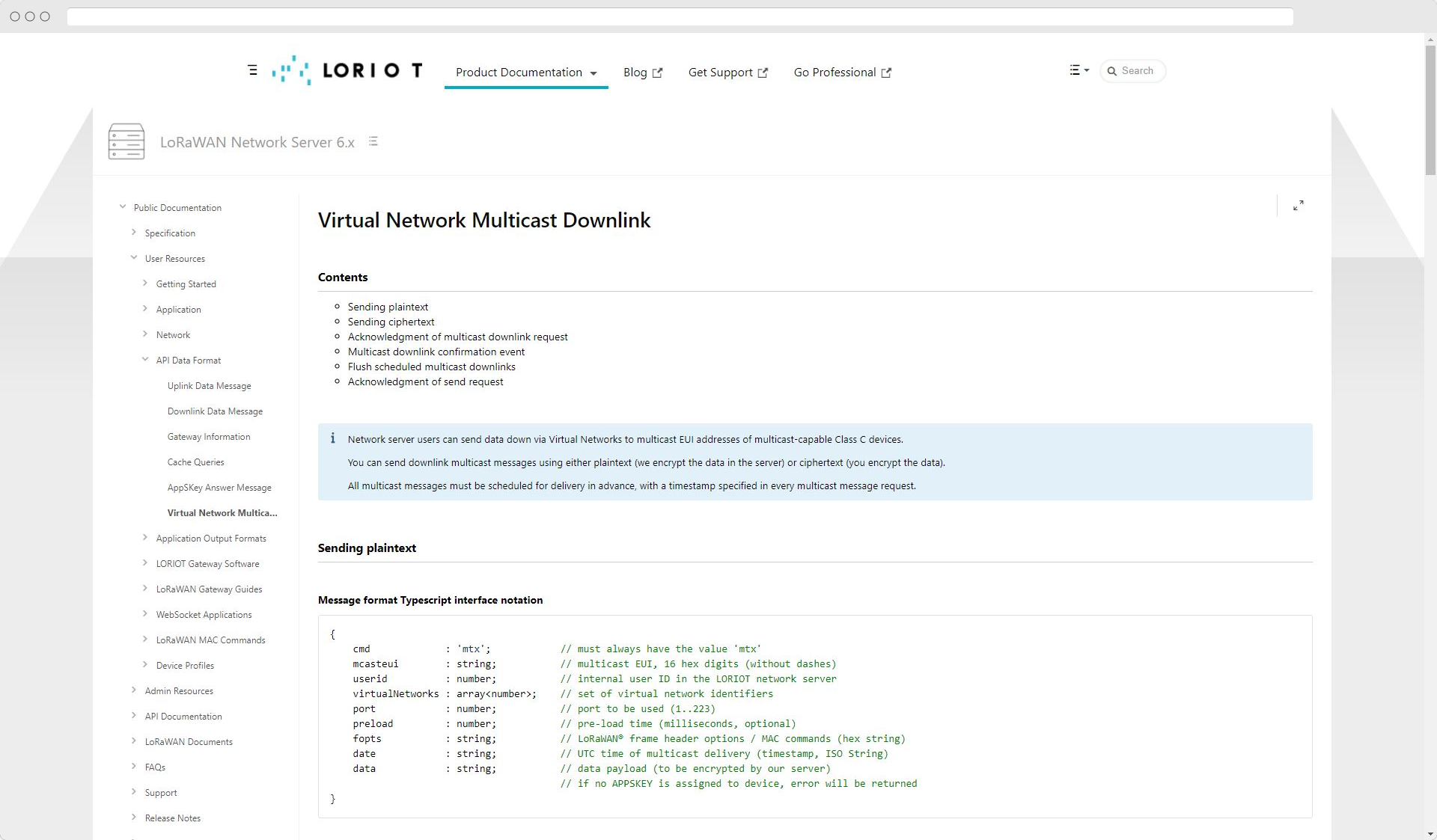Click the magnifier icon in the search box

1112,71
